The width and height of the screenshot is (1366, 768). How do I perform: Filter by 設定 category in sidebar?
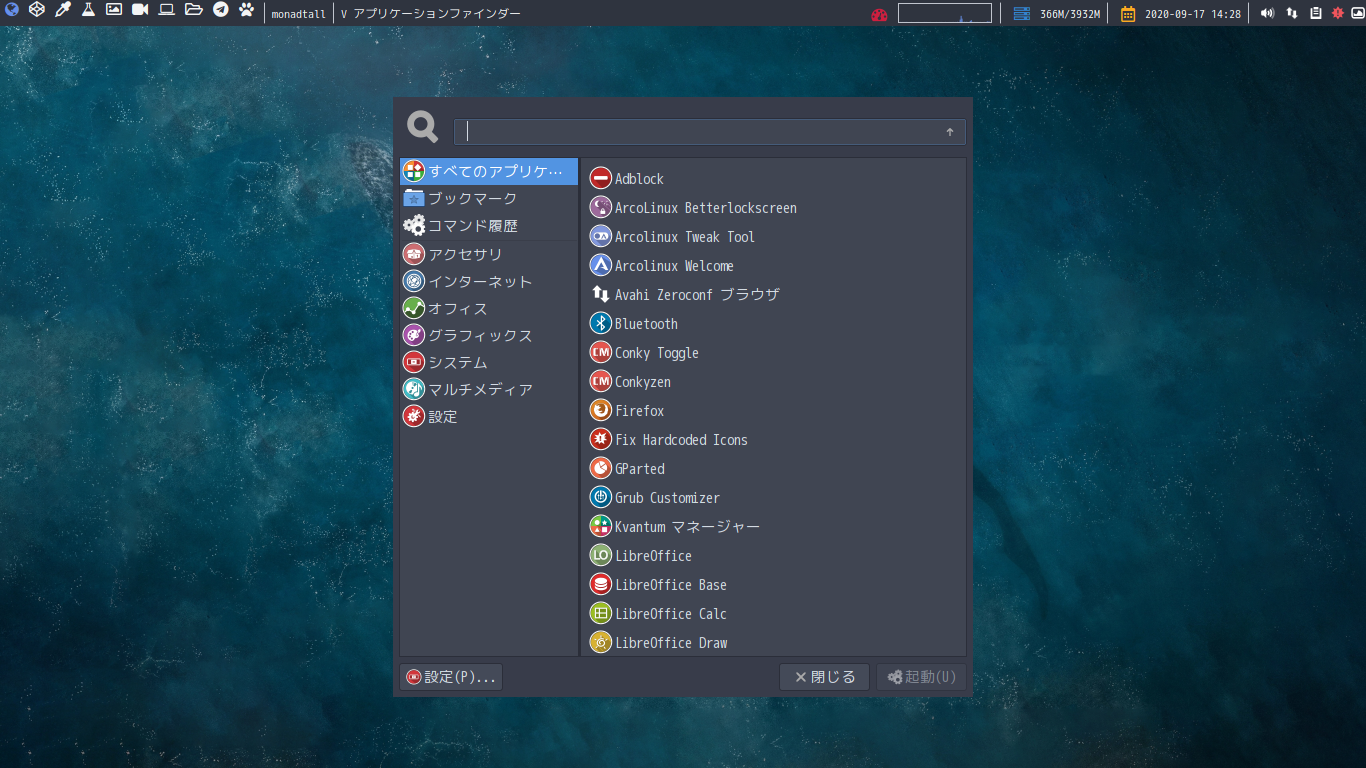[489, 416]
